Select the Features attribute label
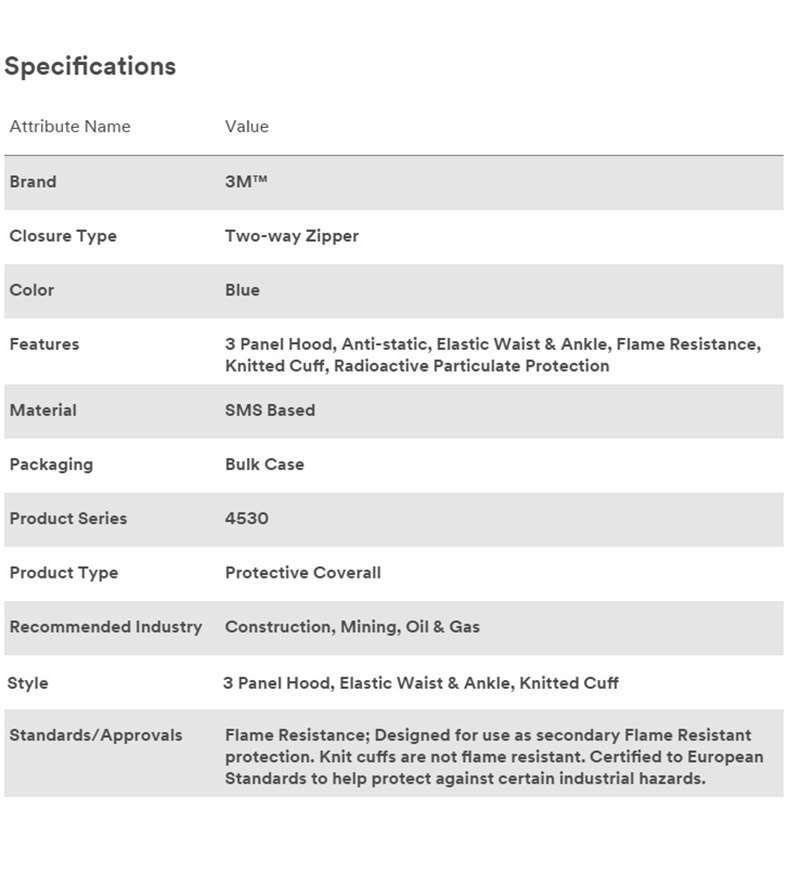 point(44,344)
